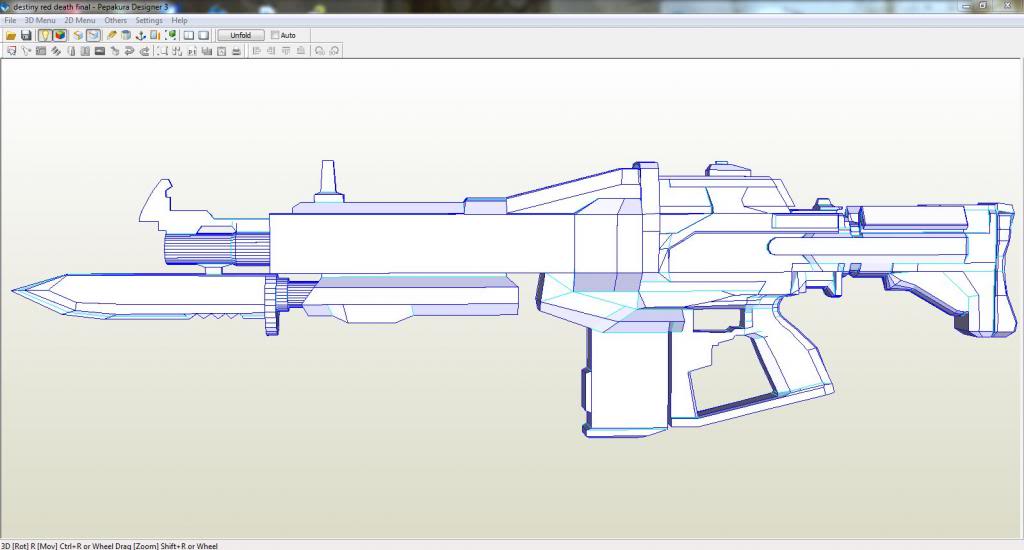Click the connected dotted squares icon
The width and height of the screenshot is (1024, 550).
tap(177, 51)
